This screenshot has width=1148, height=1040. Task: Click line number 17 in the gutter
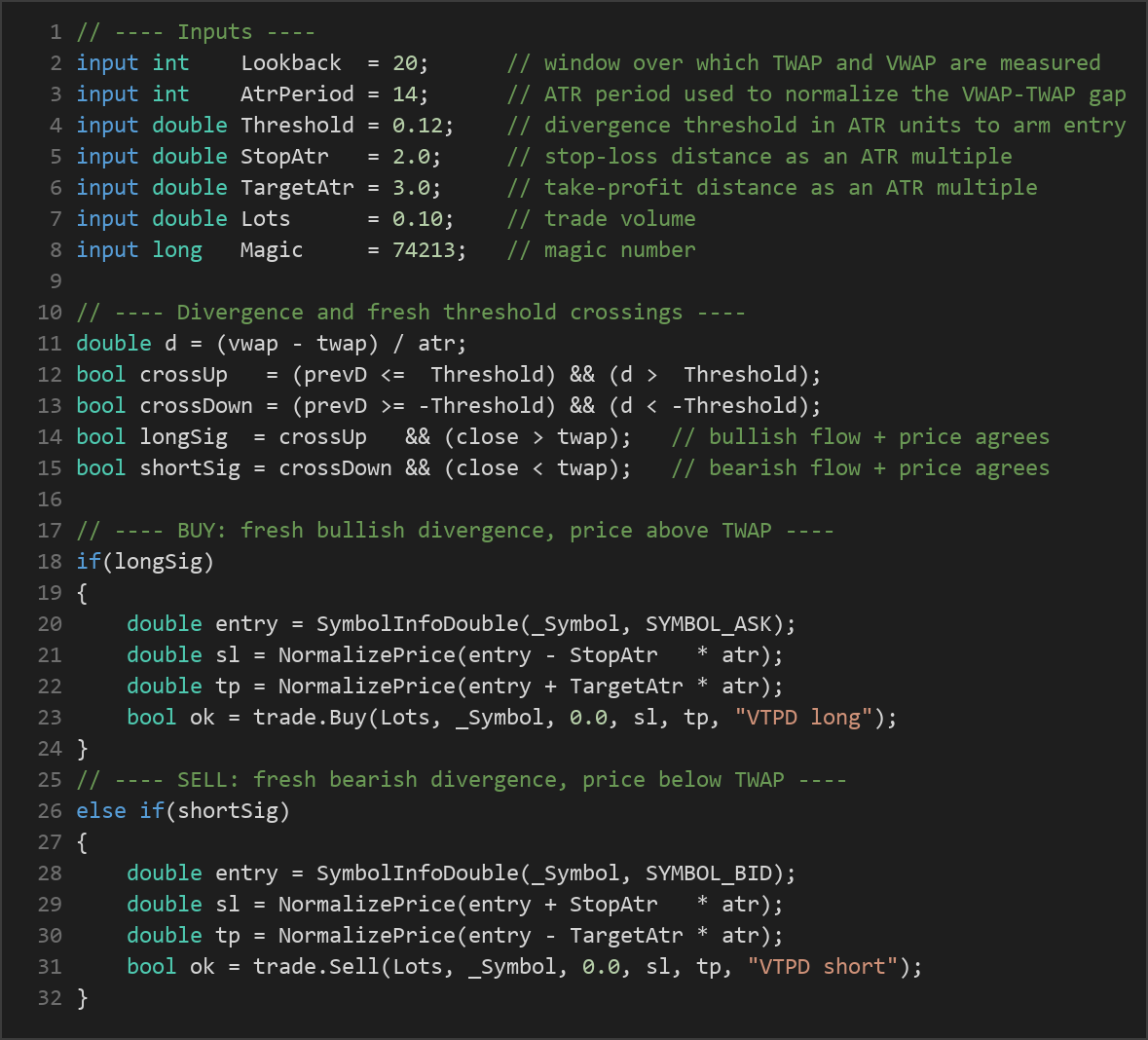click(x=50, y=531)
